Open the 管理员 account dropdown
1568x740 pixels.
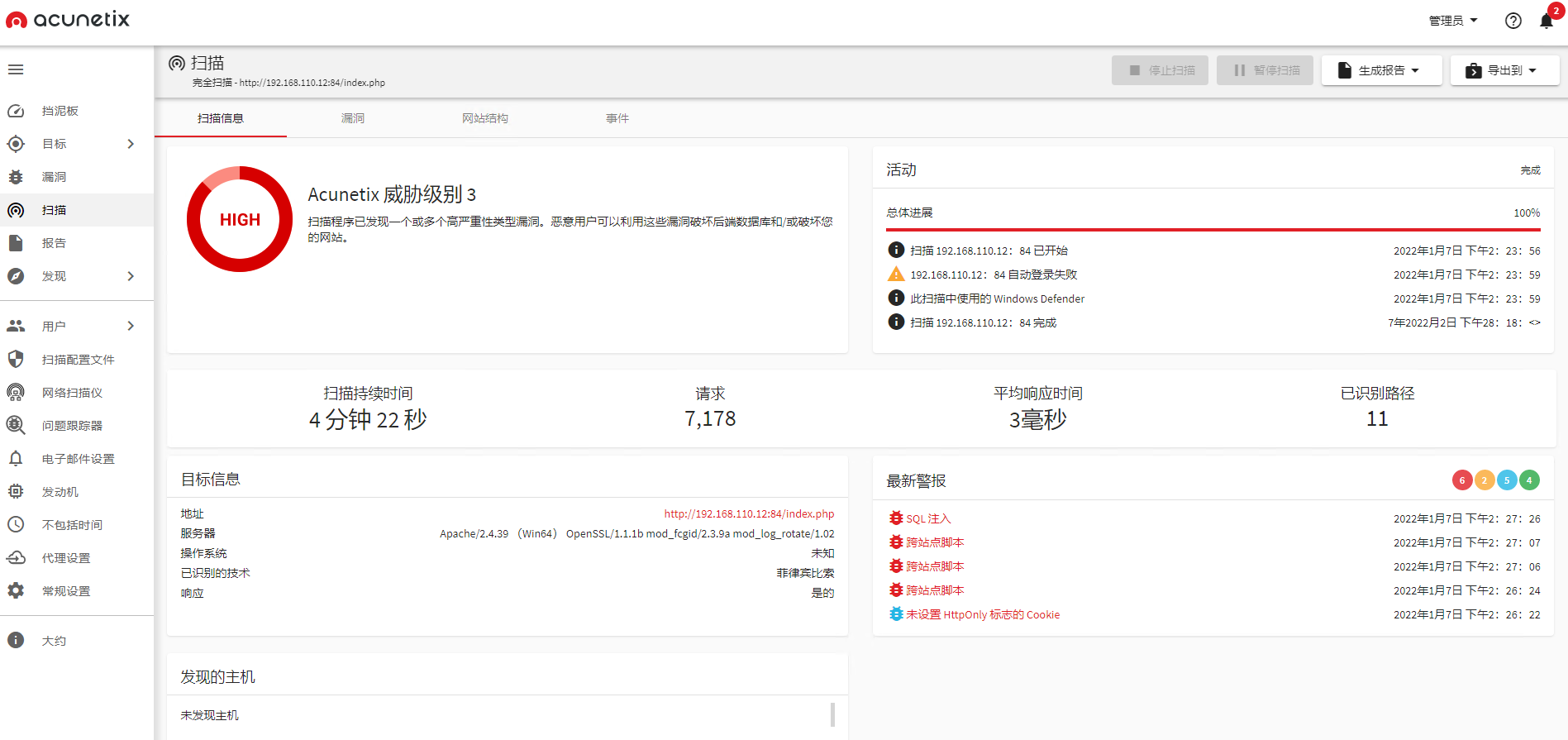1453,21
